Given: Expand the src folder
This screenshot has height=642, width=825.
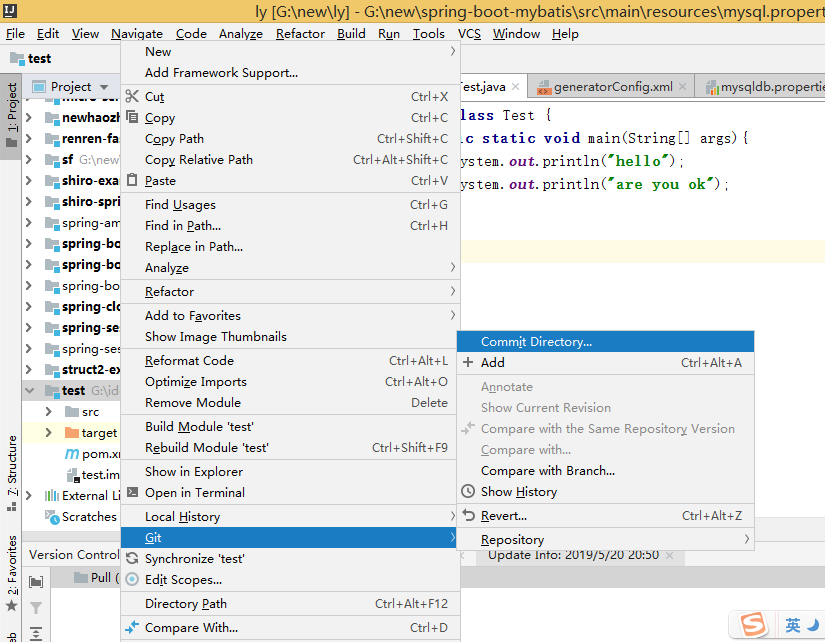Looking at the screenshot, I should coord(49,412).
